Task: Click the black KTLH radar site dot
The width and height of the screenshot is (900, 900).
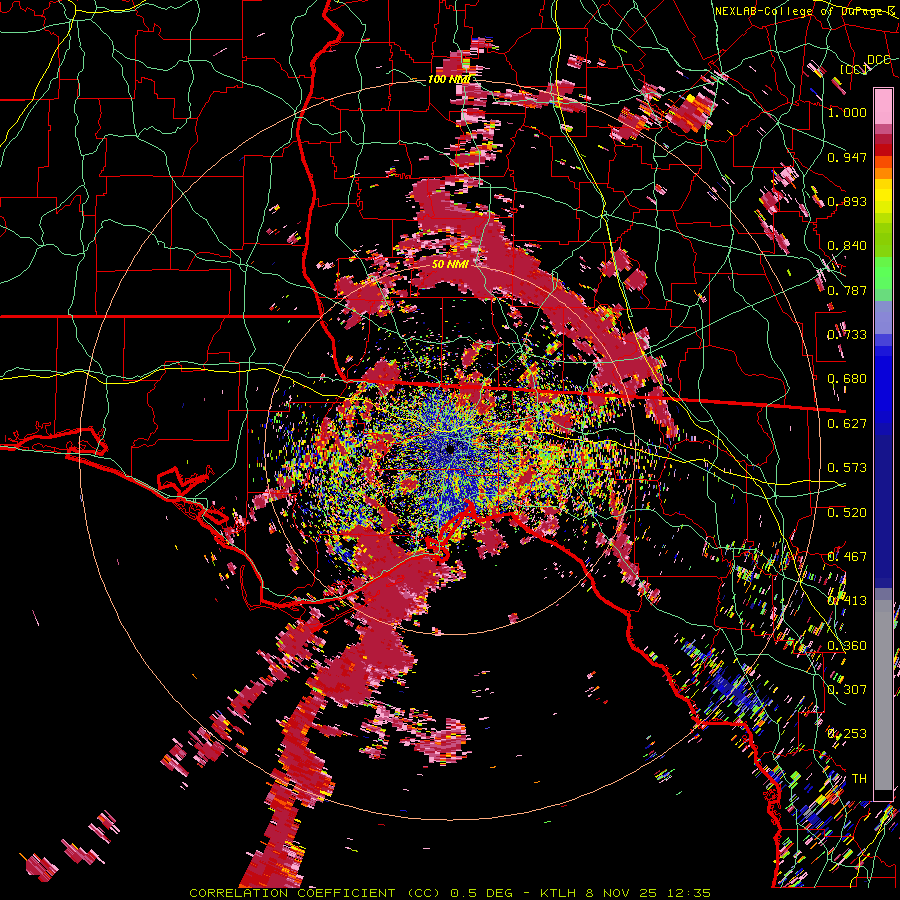Action: coord(450,448)
